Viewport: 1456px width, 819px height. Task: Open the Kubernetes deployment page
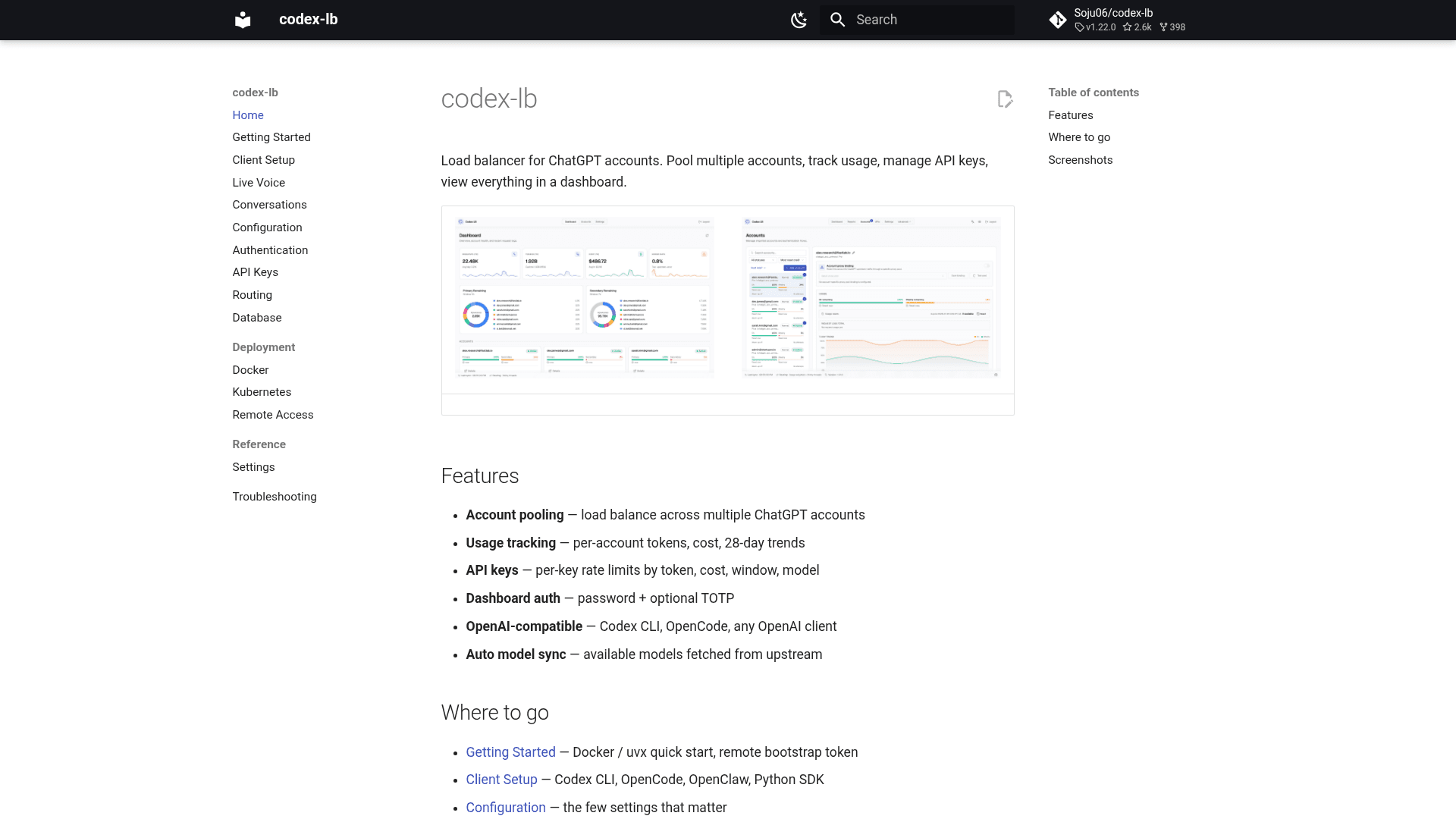[262, 392]
